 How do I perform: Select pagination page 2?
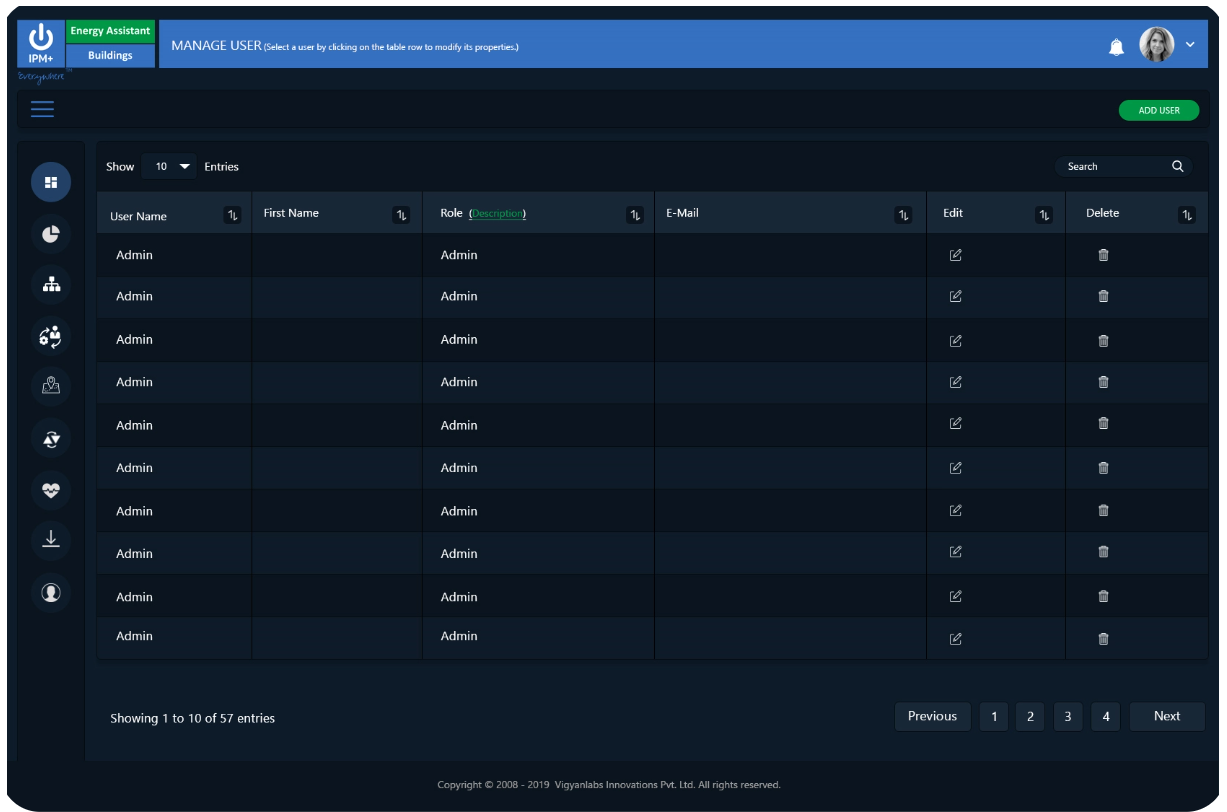pos(1030,717)
